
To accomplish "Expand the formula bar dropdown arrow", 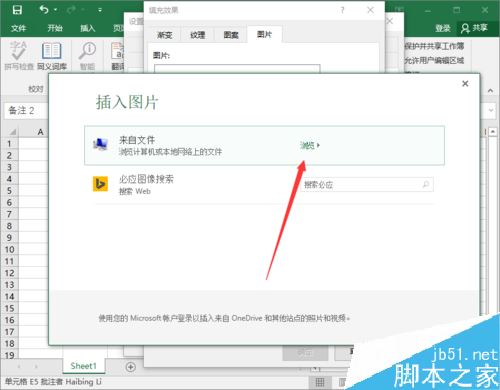I will pos(491,110).
